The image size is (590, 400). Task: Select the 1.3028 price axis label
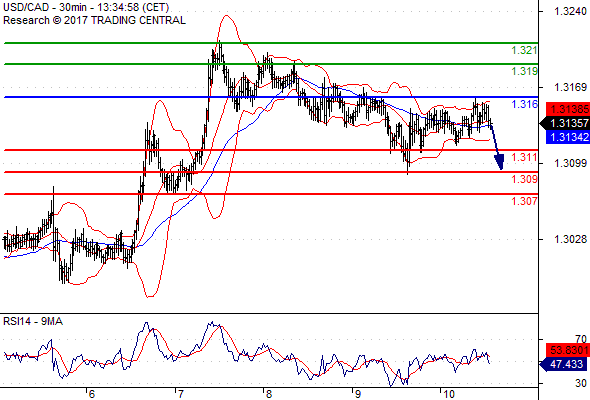click(x=570, y=239)
